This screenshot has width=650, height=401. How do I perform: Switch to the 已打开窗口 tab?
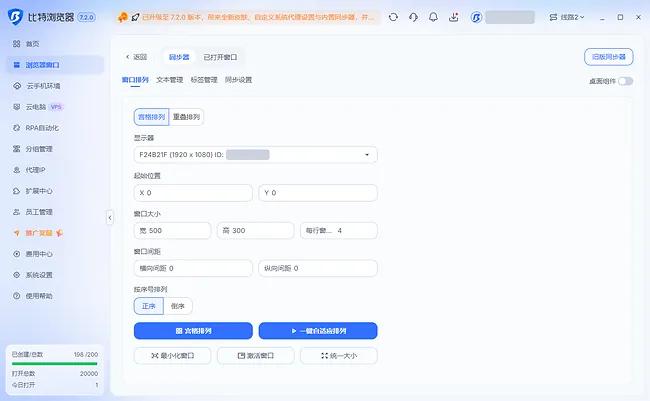[220, 57]
